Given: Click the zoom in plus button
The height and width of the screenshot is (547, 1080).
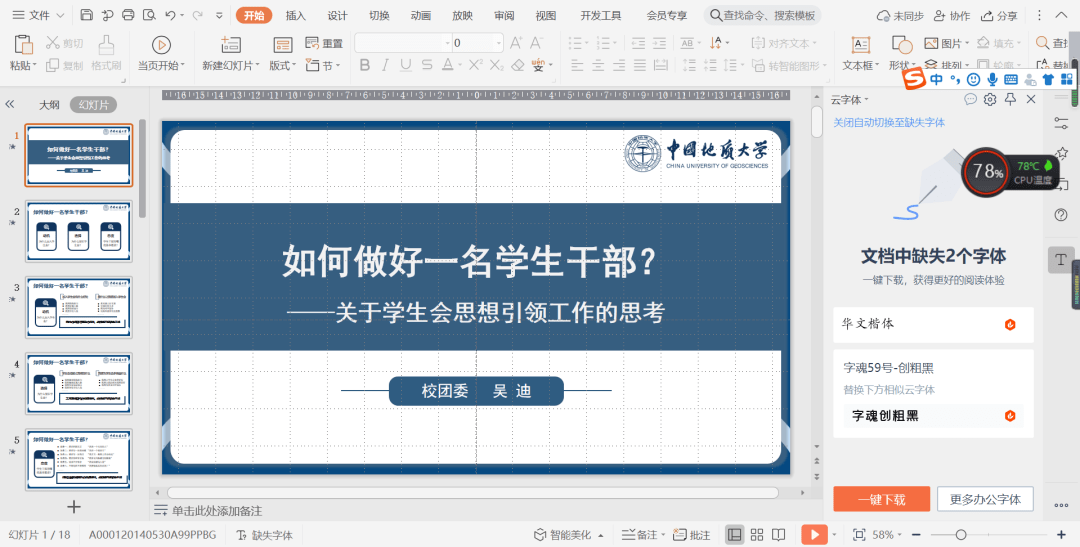Looking at the screenshot, I should pos(1061,535).
